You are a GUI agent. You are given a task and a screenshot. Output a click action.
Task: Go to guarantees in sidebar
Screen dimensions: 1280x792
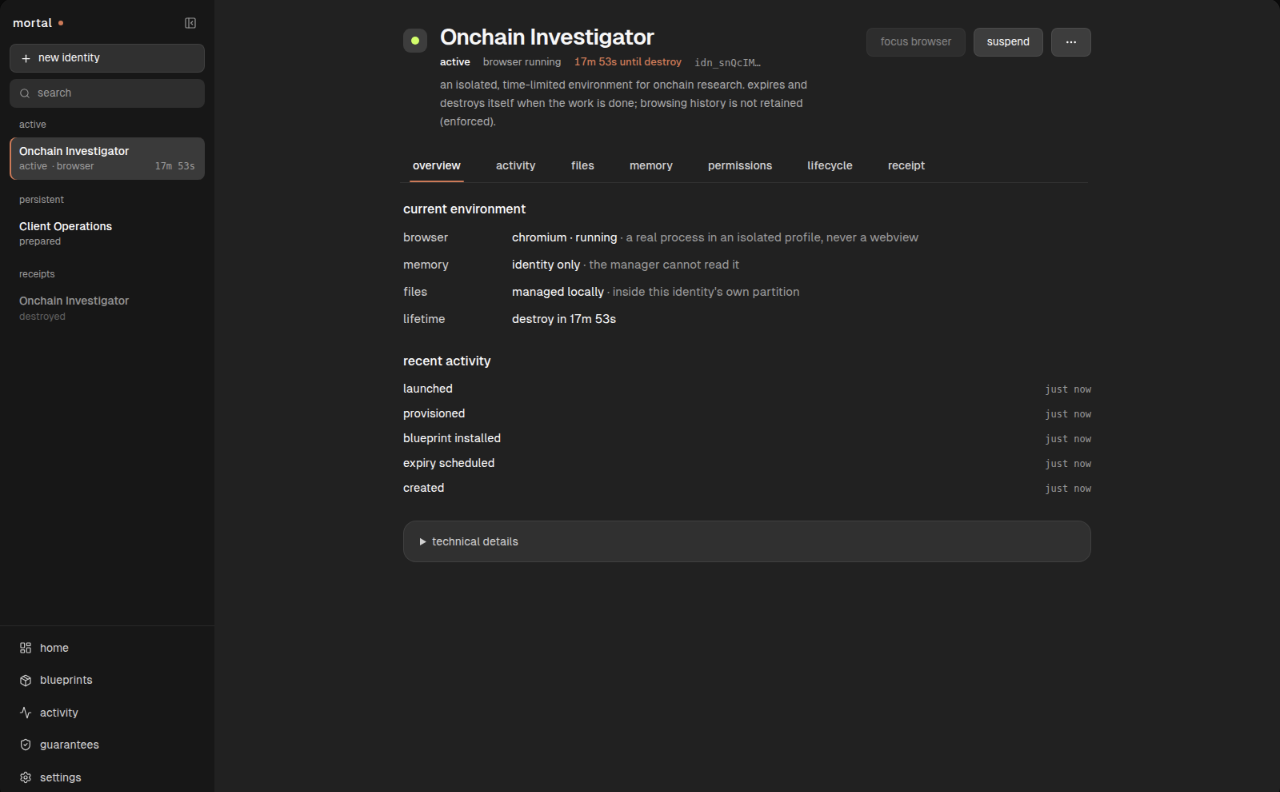tap(107, 745)
